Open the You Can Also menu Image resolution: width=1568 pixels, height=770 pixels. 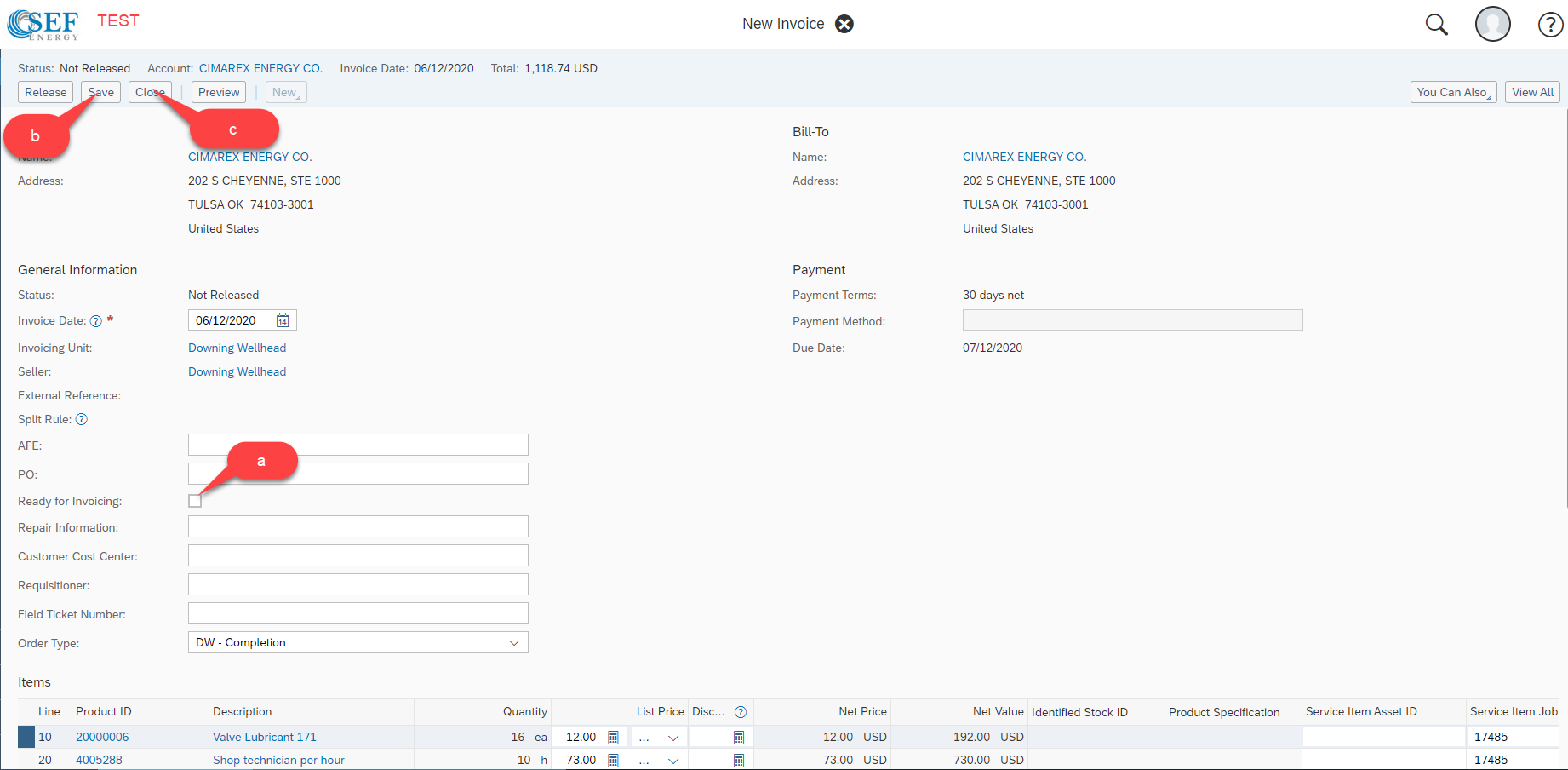(1454, 92)
